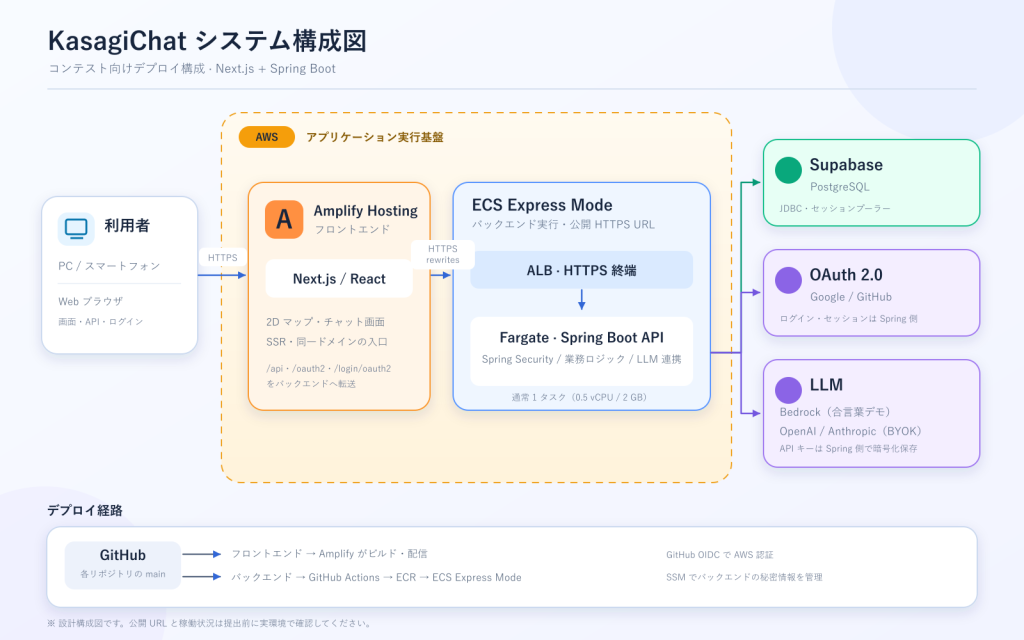Select the "Amplify Hosting" heading
1024x640 pixels.
pyautogui.click(x=366, y=211)
